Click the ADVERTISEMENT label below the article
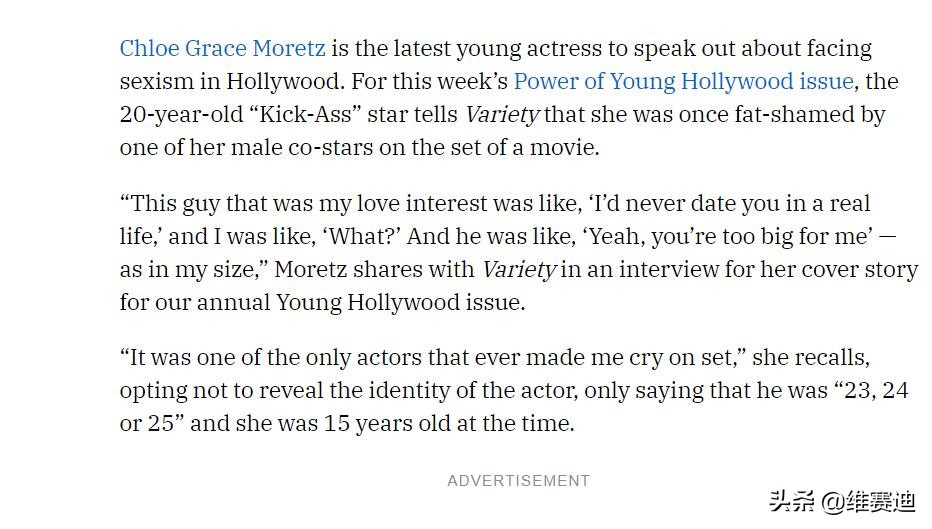932x529 pixels. point(518,481)
